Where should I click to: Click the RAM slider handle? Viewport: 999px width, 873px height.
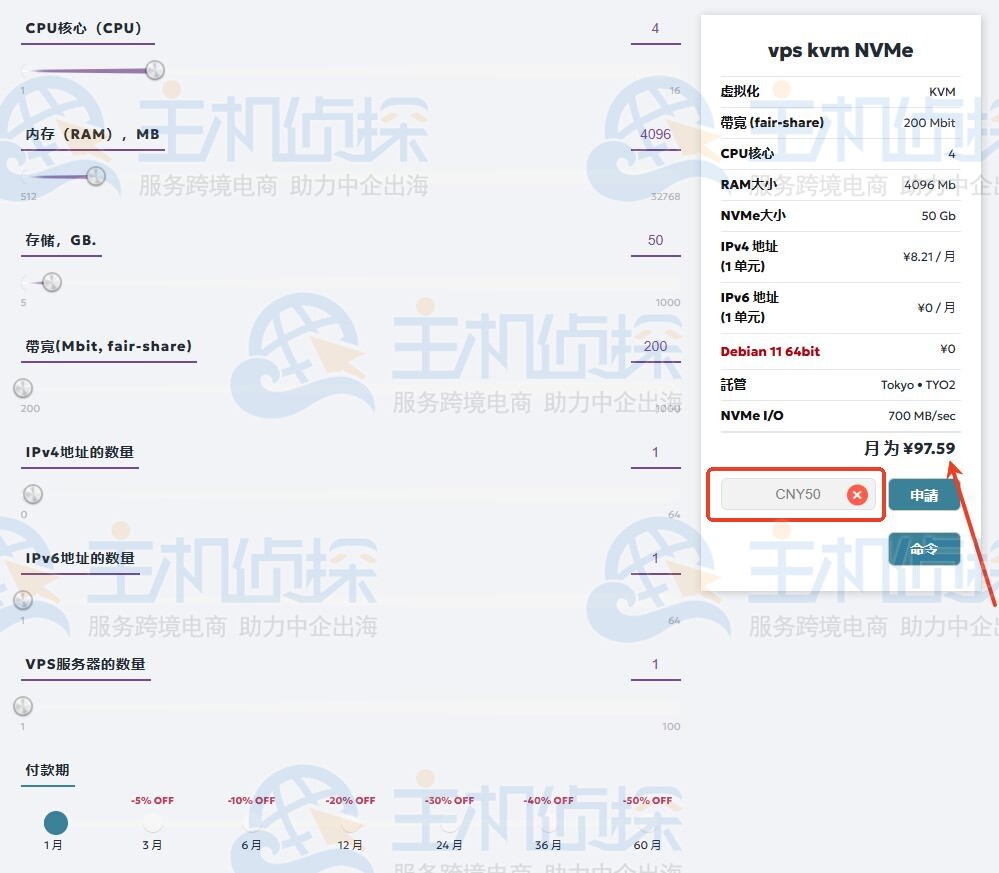pos(96,176)
